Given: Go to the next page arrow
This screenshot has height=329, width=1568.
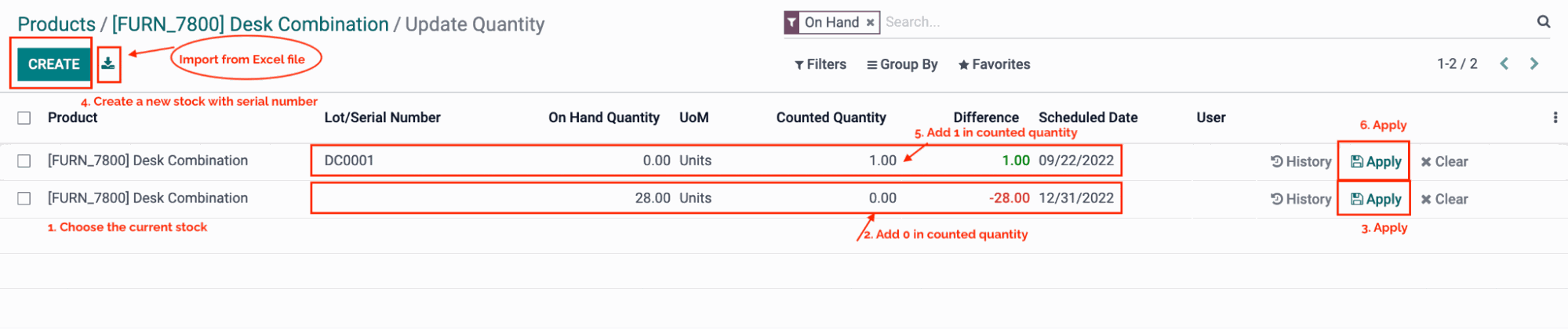Looking at the screenshot, I should click(x=1534, y=64).
